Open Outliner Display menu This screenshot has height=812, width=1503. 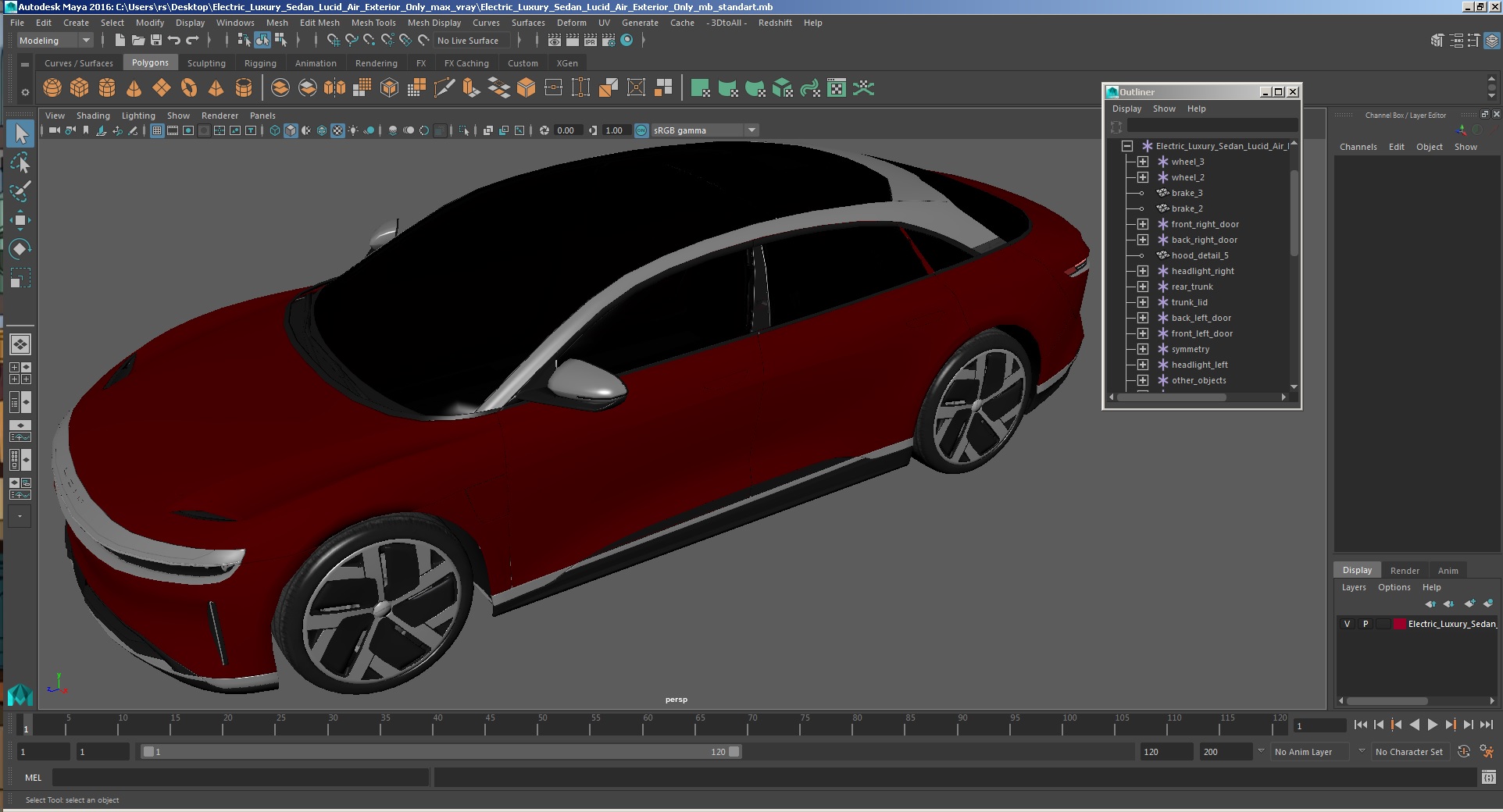tap(1126, 109)
